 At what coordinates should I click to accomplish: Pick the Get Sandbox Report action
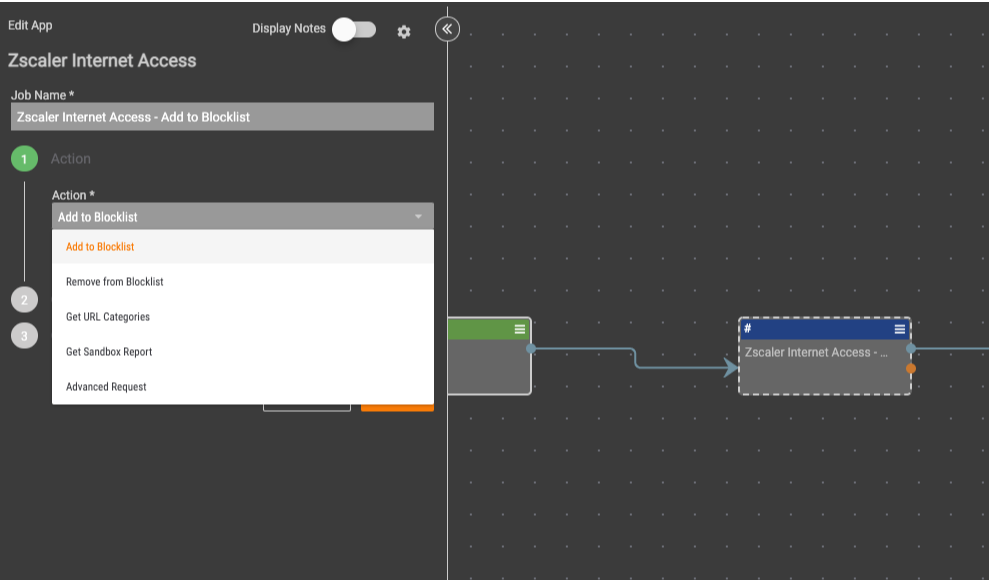[x=243, y=352]
